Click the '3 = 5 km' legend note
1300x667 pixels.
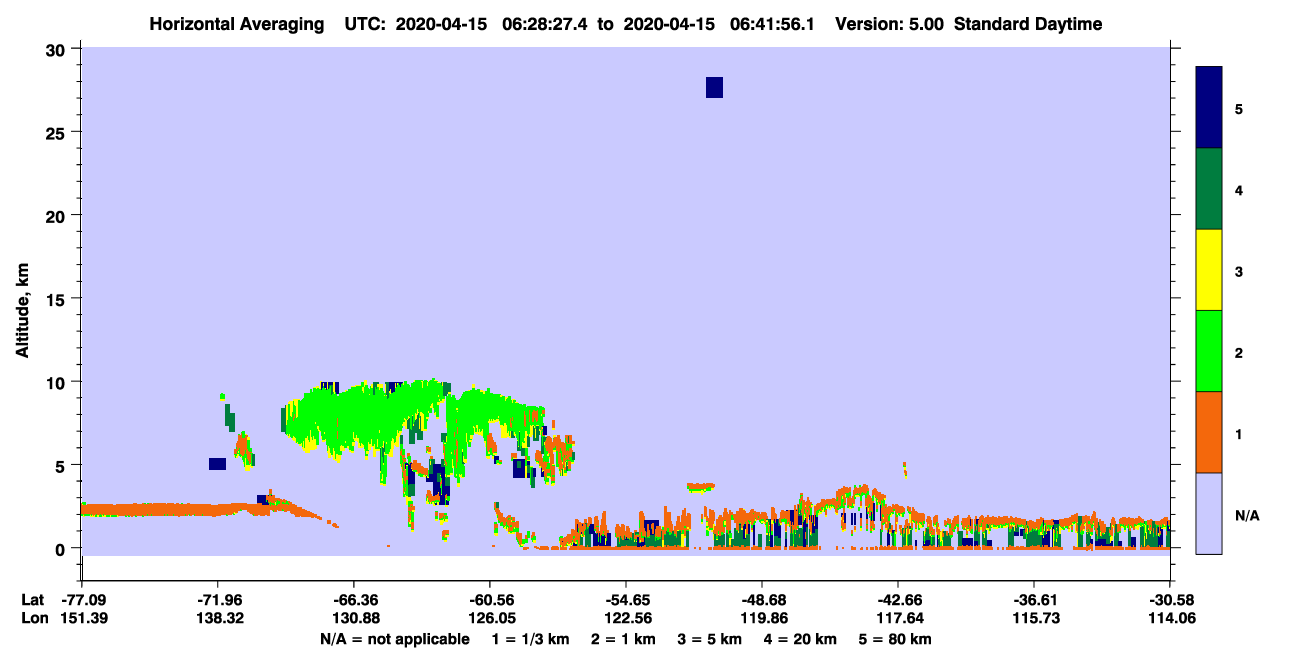(x=710, y=639)
